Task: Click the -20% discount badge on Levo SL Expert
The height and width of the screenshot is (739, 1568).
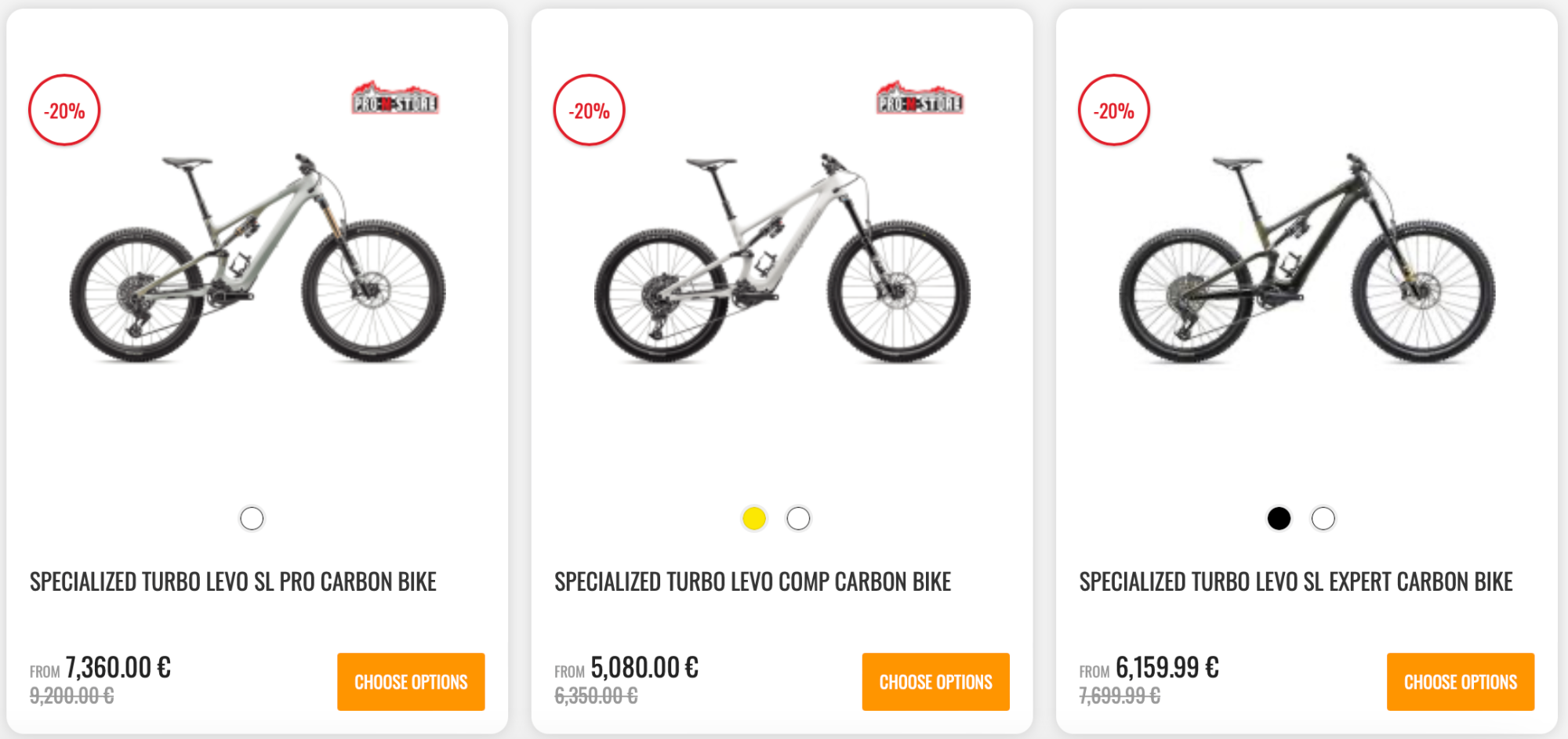Action: click(1114, 110)
